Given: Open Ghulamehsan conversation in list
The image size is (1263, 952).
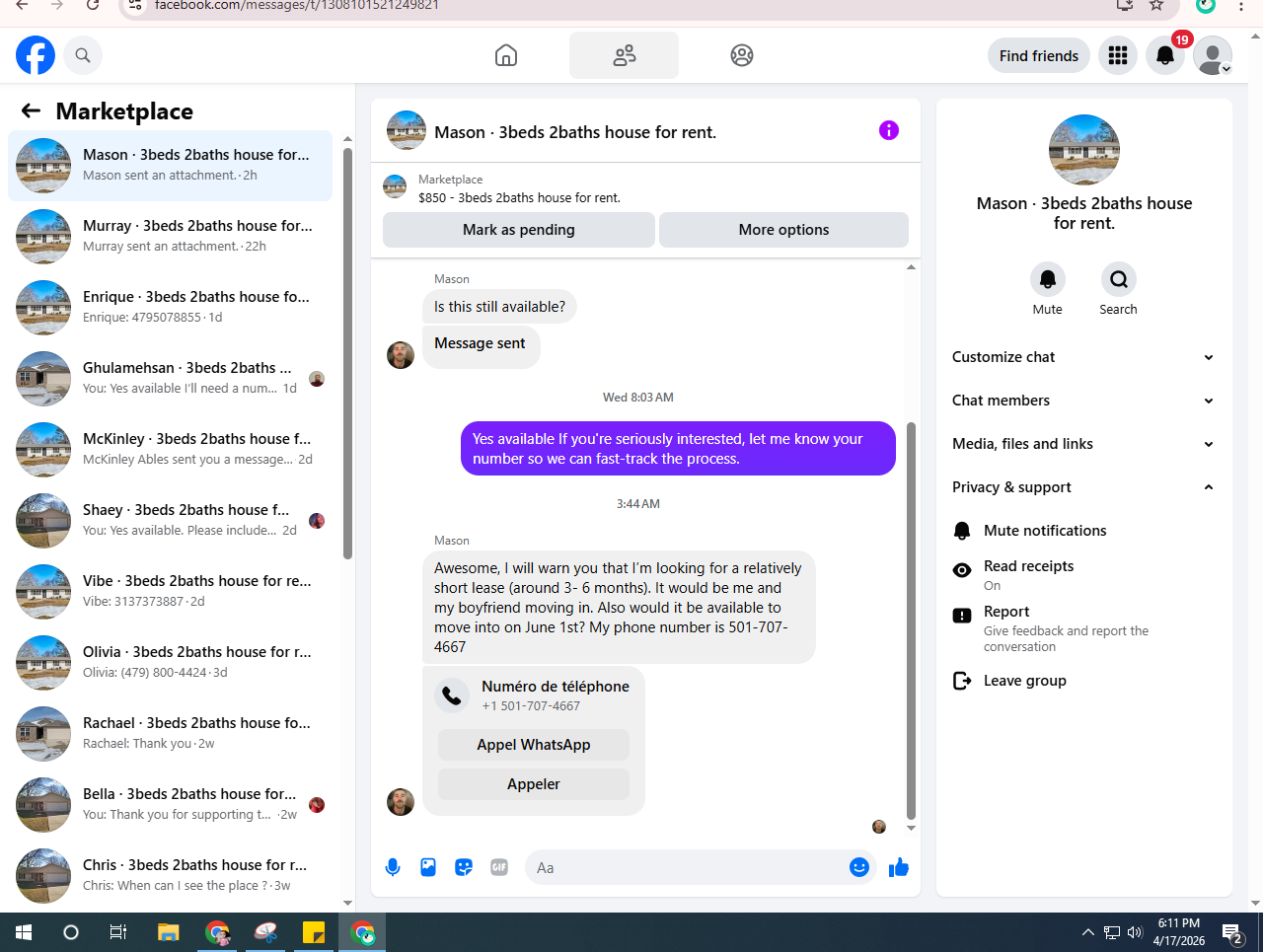Looking at the screenshot, I should pyautogui.click(x=170, y=378).
